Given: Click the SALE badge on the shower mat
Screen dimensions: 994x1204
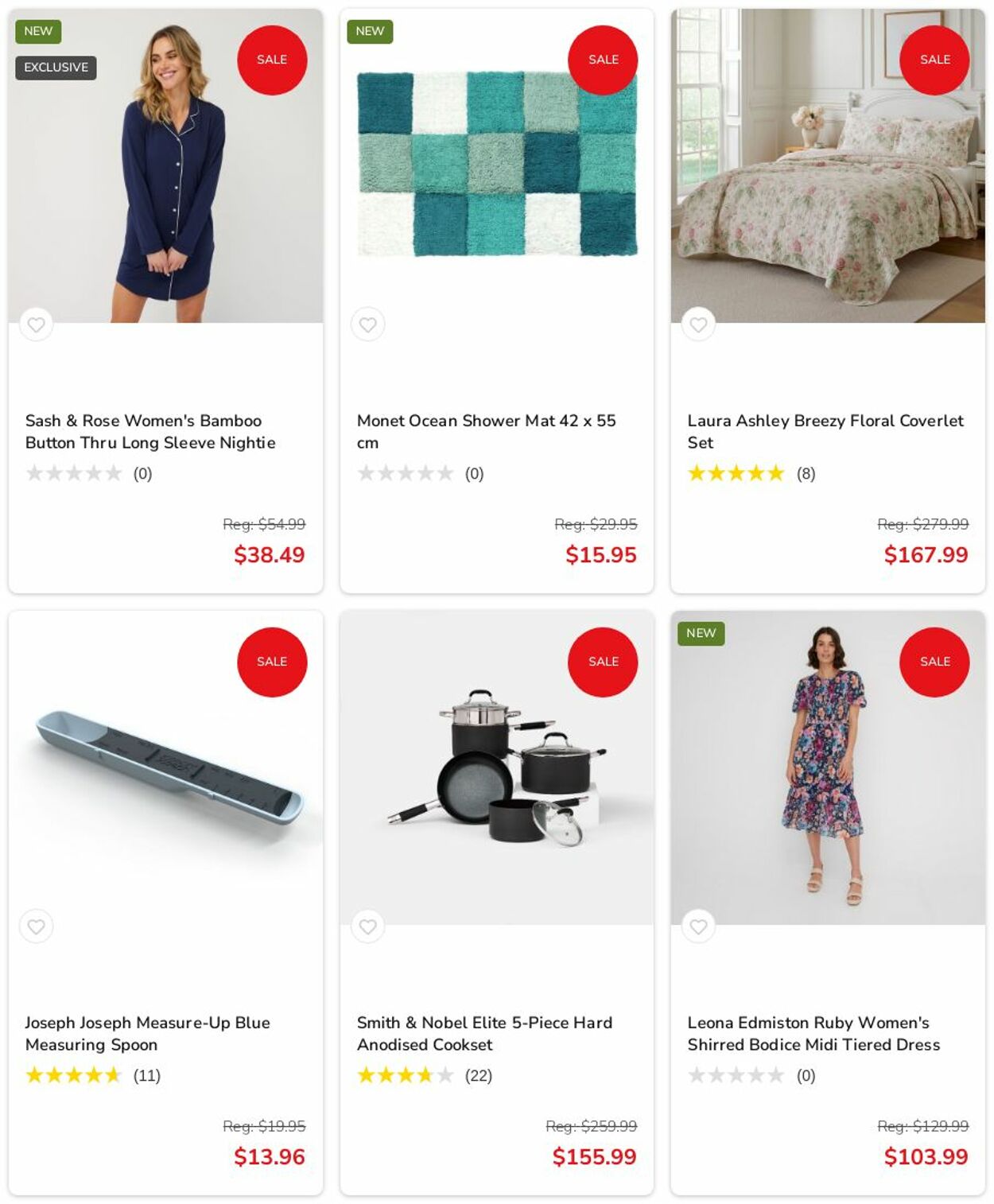Looking at the screenshot, I should coord(603,60).
